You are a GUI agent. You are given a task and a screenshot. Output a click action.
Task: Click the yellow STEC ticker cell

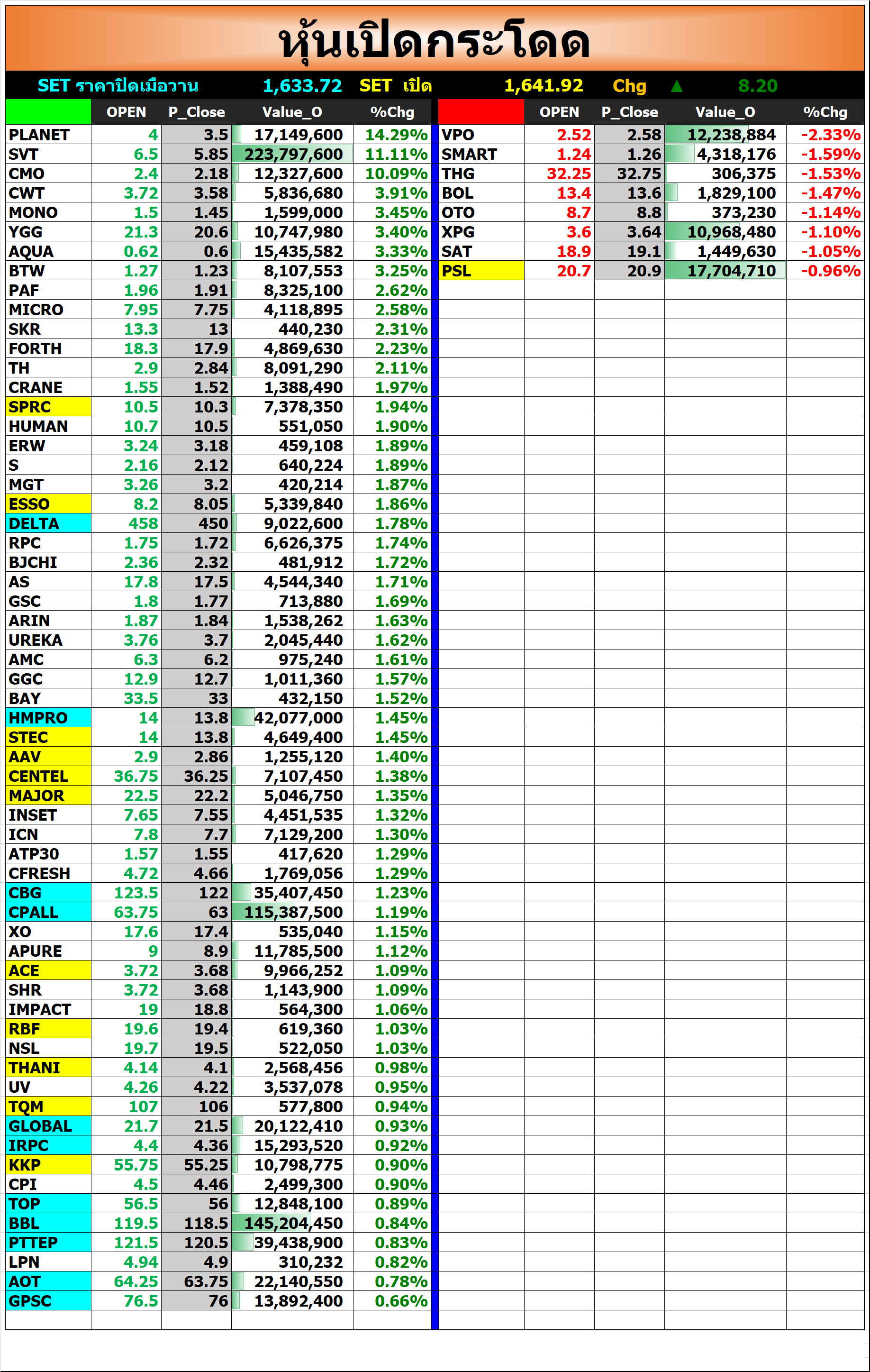[48, 737]
